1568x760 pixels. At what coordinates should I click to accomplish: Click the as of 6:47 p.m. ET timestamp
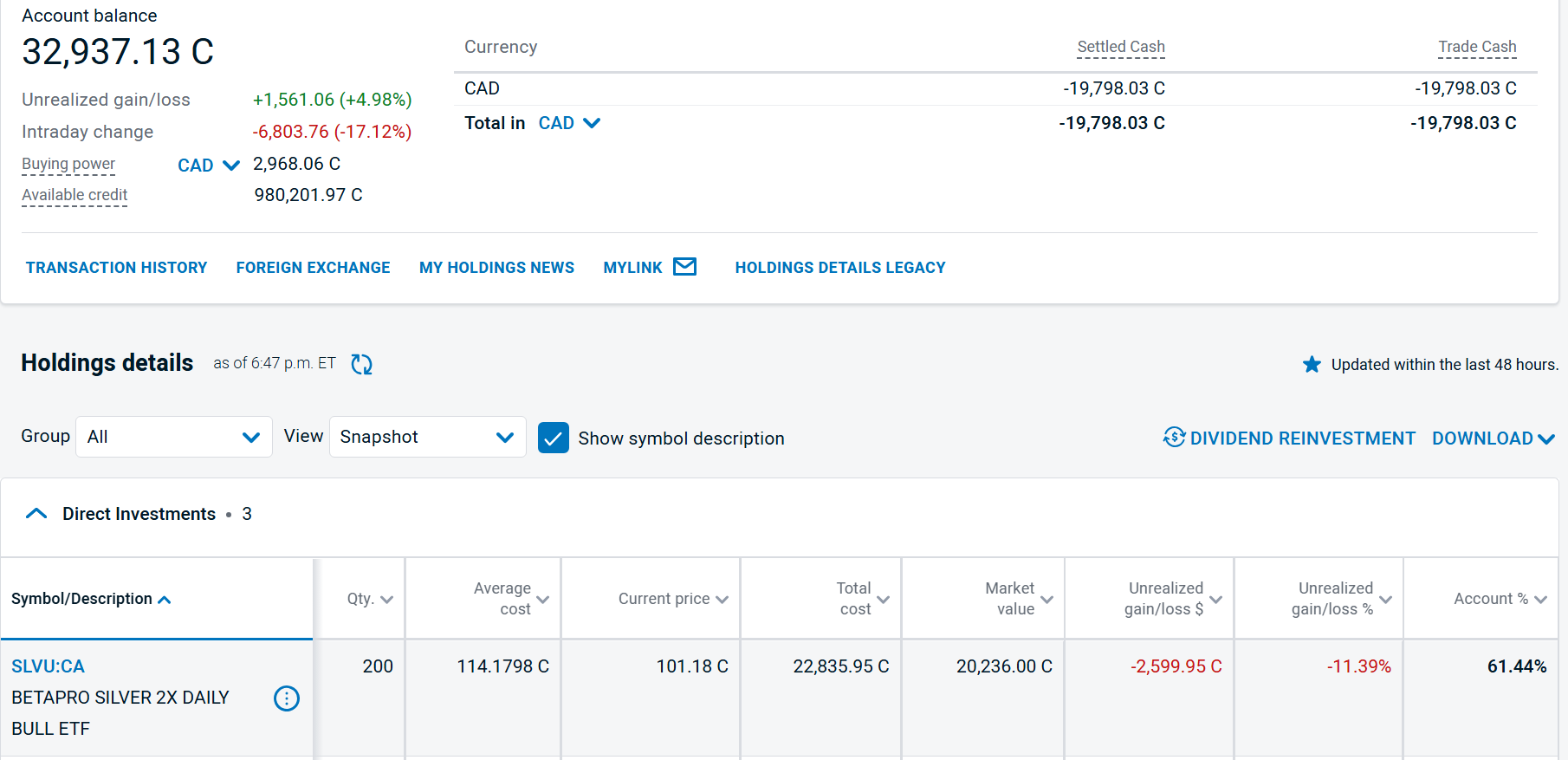tap(275, 363)
